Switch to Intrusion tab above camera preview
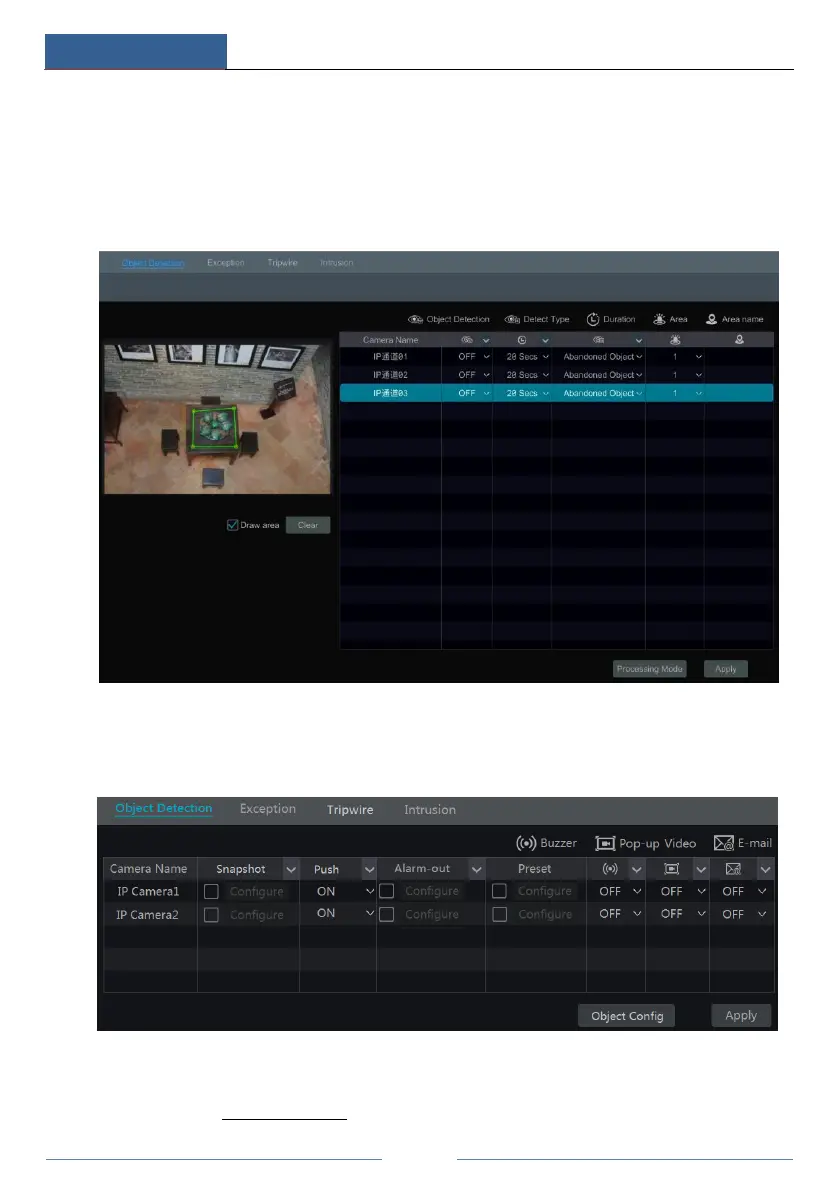This screenshot has width=839, height=1191. [336, 263]
